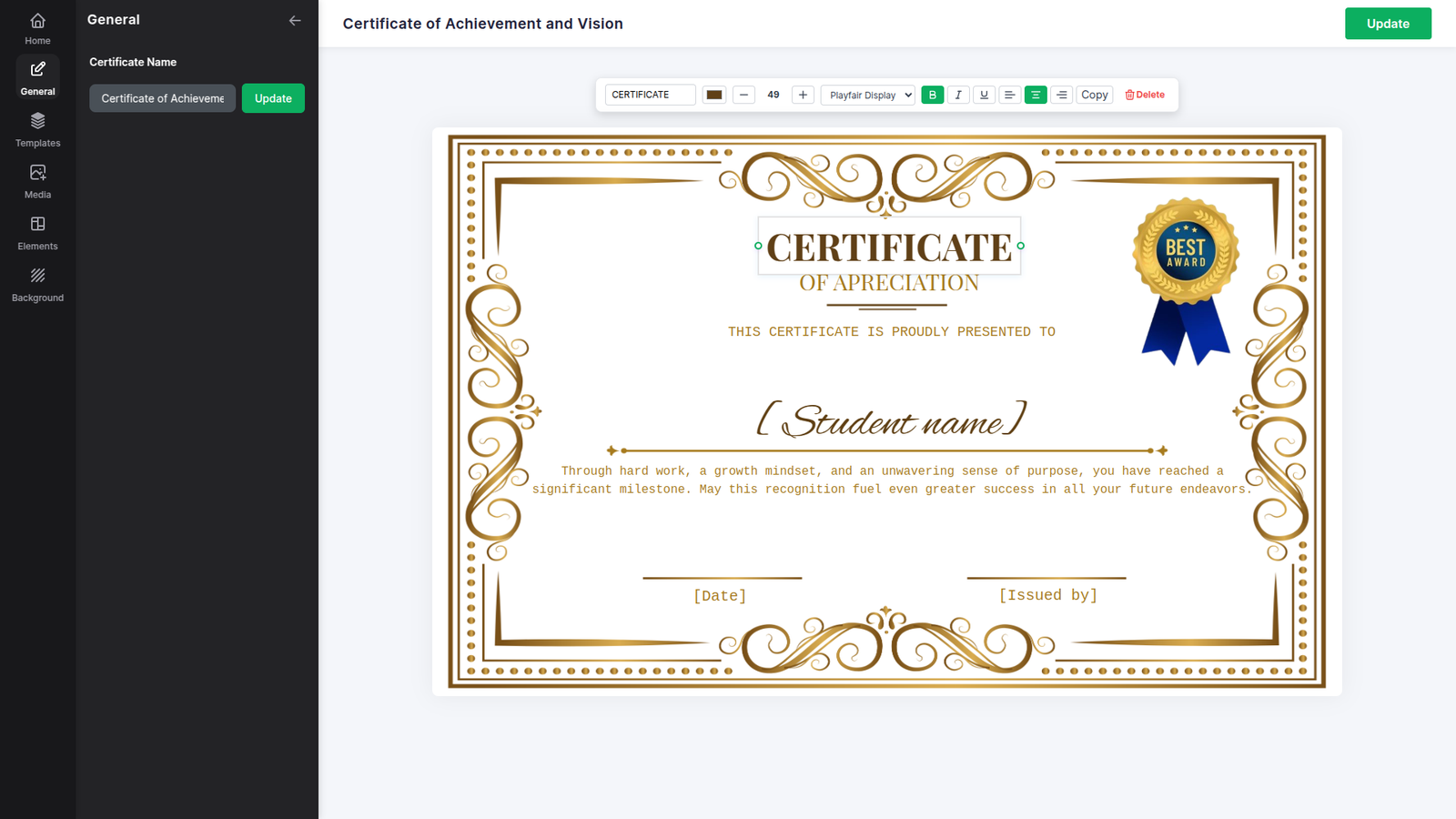The width and height of the screenshot is (1456, 819).
Task: Toggle underline formatting
Action: 984,95
